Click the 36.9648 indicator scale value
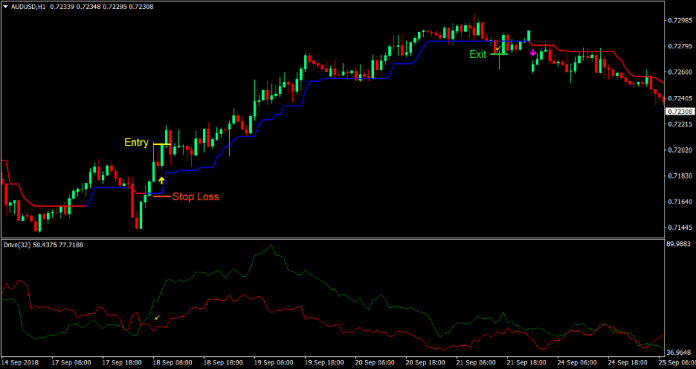This screenshot has height=369, width=696. [679, 353]
